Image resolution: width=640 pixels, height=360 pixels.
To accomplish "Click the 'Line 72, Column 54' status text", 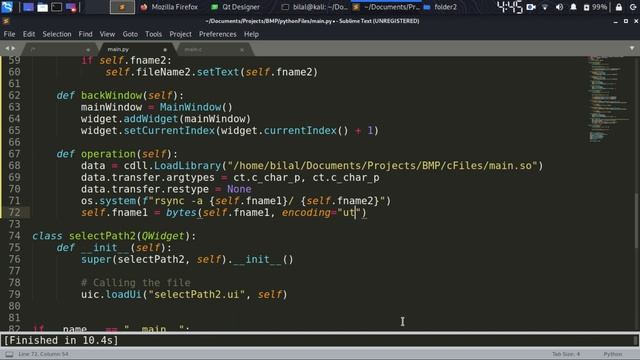I will tap(43, 354).
